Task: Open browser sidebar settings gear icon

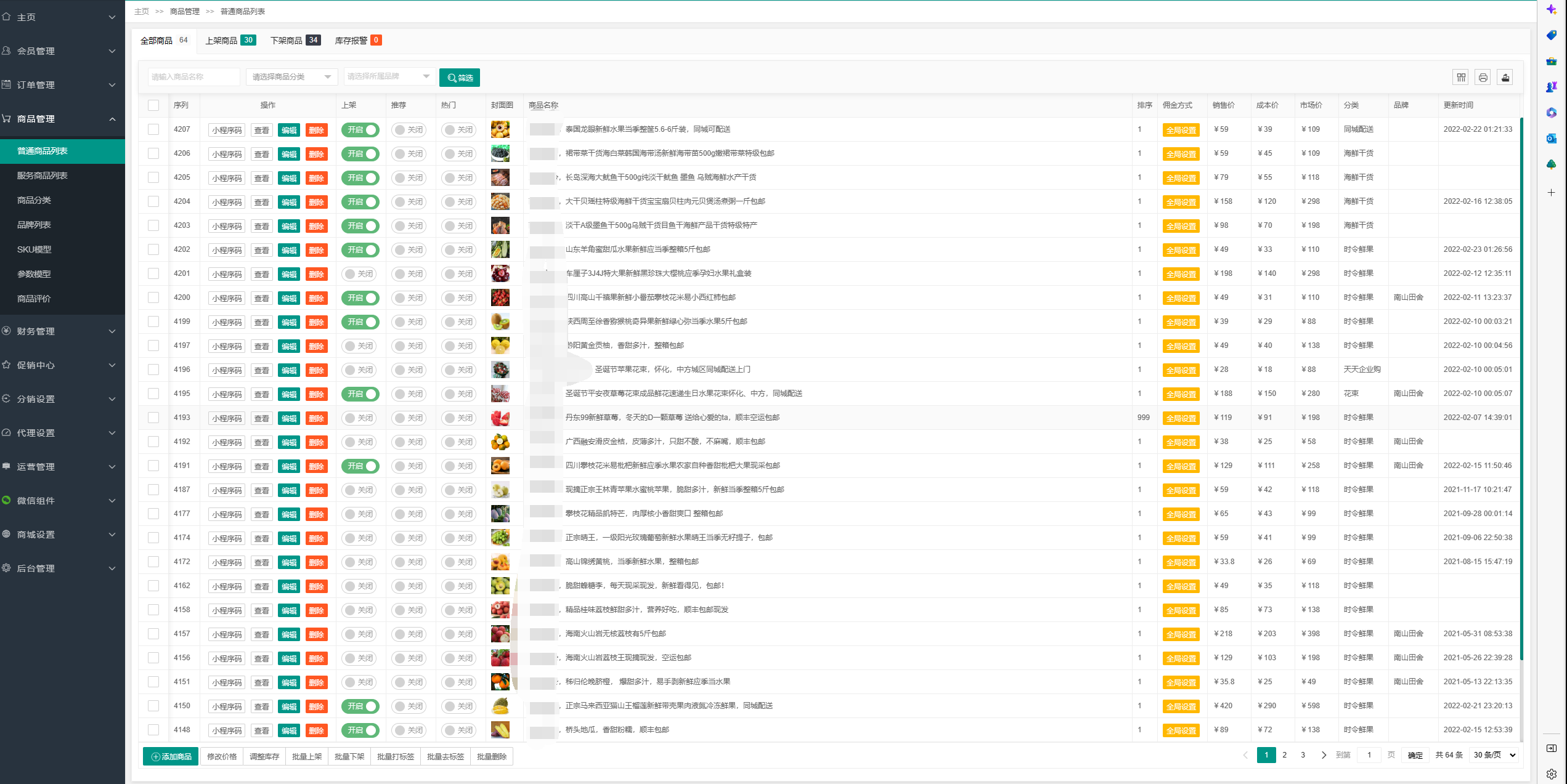Action: tap(1552, 774)
